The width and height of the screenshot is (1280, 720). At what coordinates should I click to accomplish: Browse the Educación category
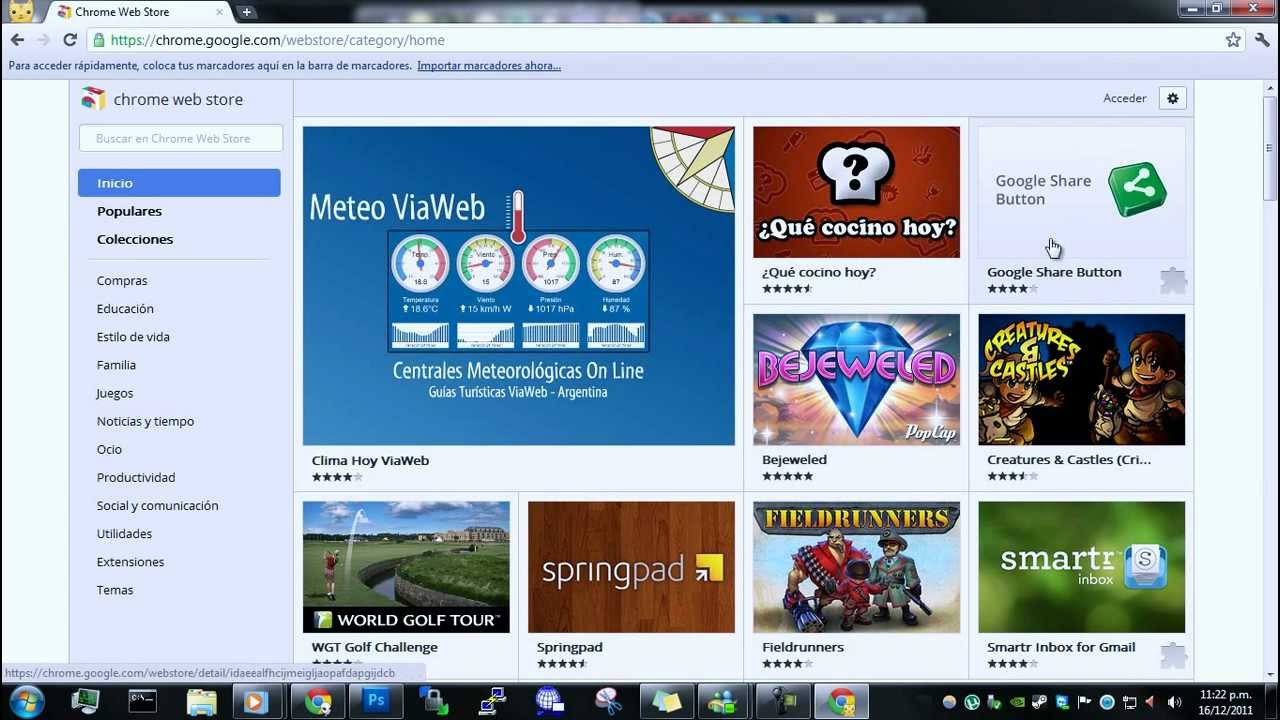click(125, 309)
